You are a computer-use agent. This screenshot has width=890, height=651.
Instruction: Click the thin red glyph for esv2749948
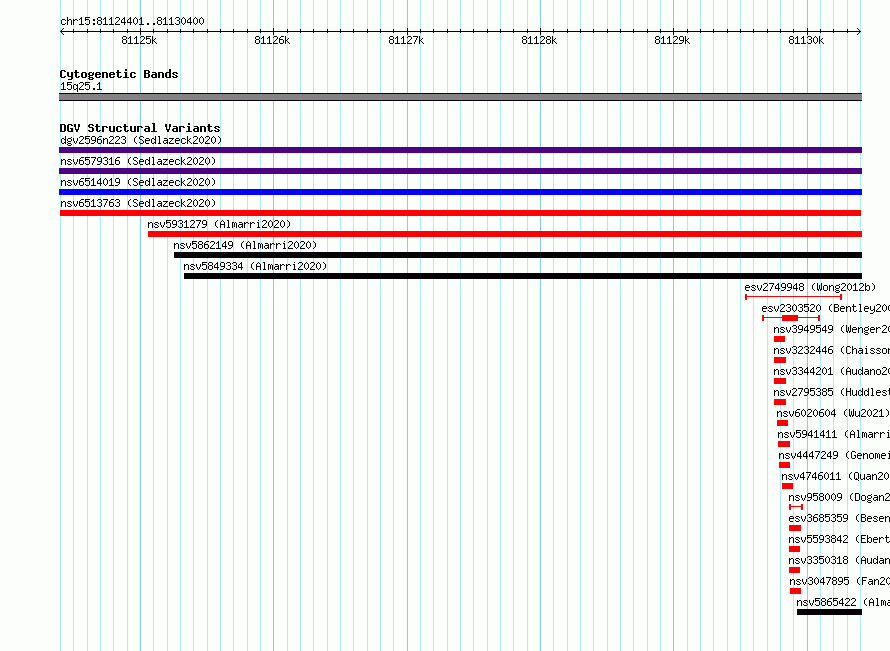[x=794, y=297]
